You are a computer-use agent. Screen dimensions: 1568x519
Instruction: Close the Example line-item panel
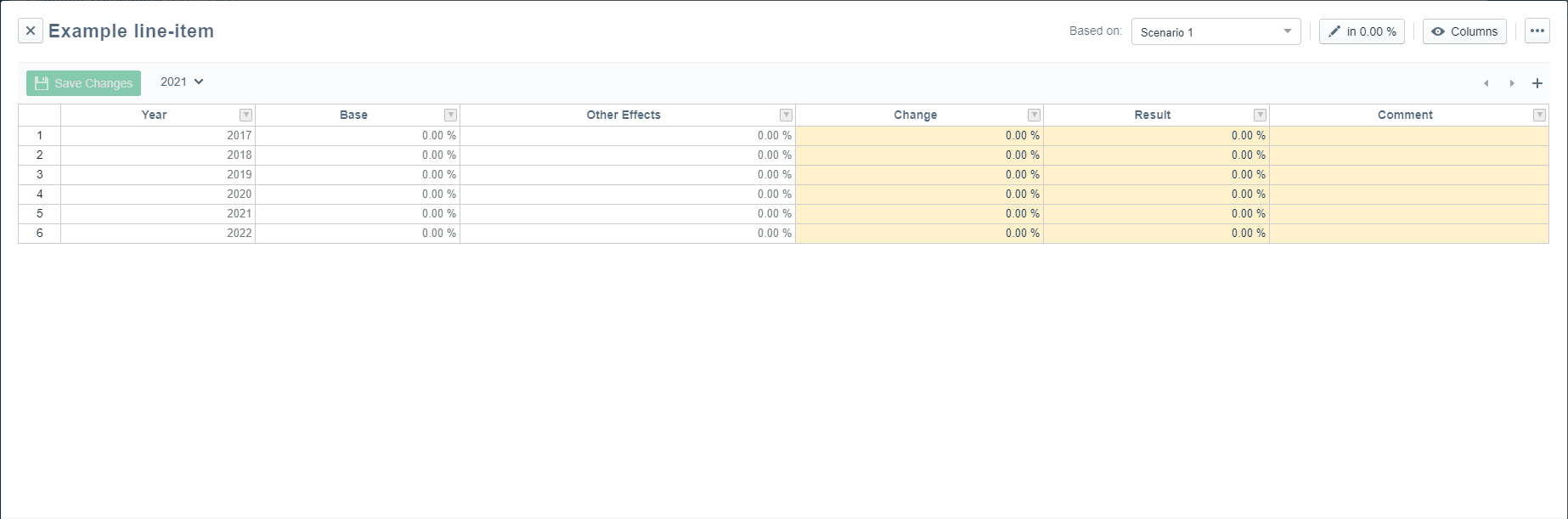[x=31, y=31]
